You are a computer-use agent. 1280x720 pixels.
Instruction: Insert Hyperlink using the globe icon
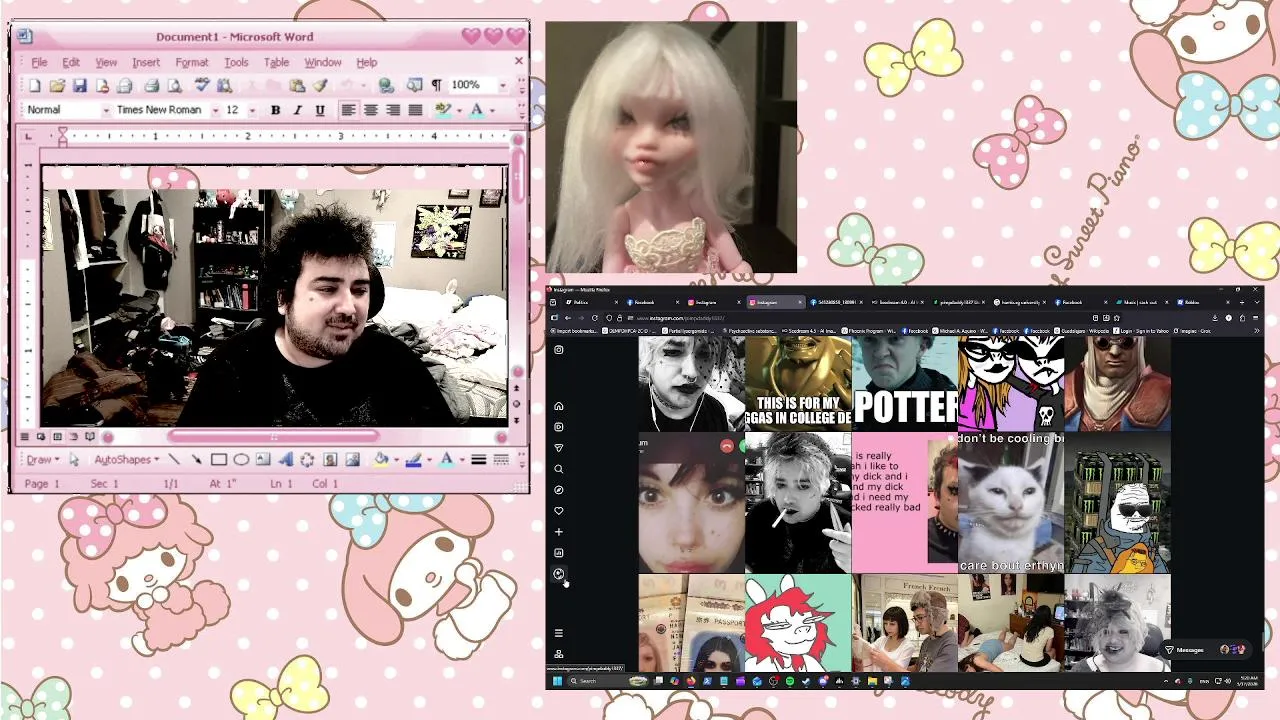point(386,86)
